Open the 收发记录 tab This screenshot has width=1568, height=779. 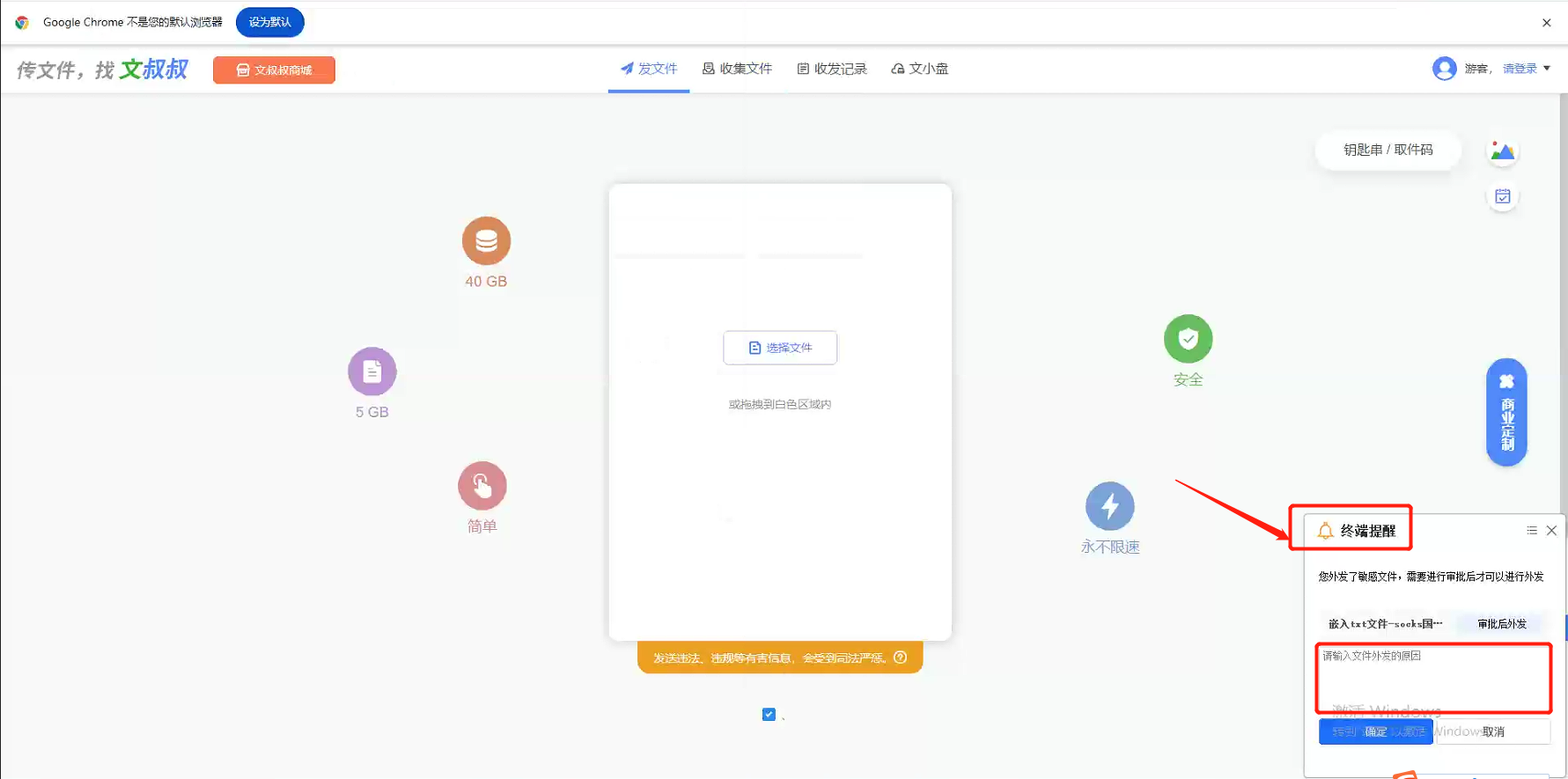832,69
